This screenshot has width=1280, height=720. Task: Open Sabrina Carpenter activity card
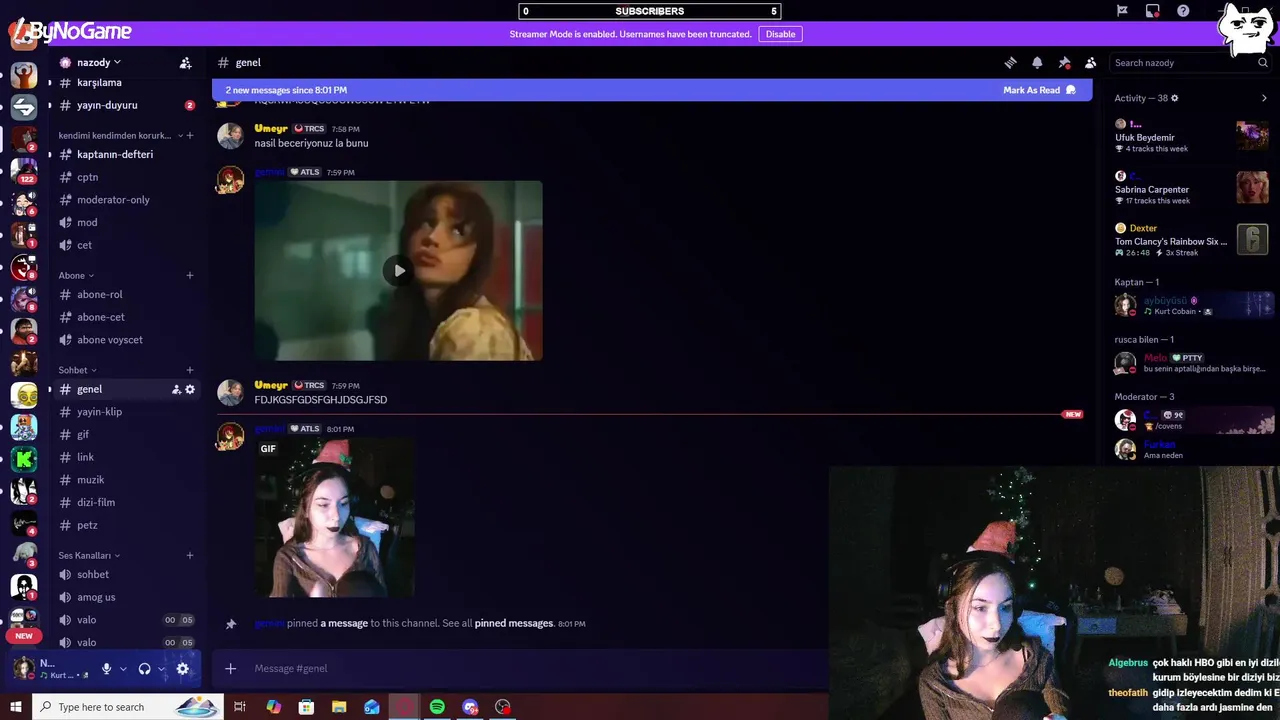pos(1191,188)
